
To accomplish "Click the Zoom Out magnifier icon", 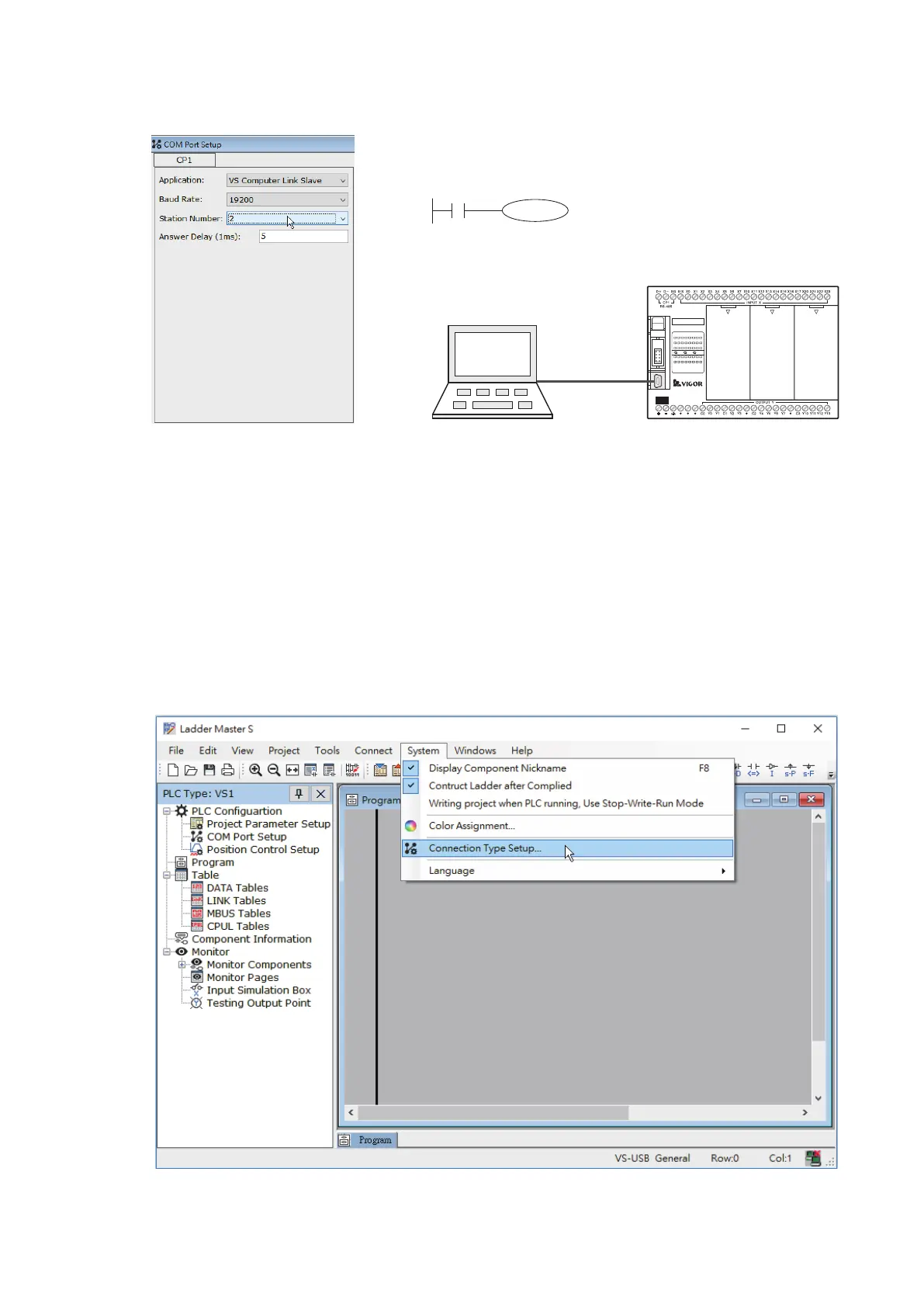I will [x=274, y=770].
